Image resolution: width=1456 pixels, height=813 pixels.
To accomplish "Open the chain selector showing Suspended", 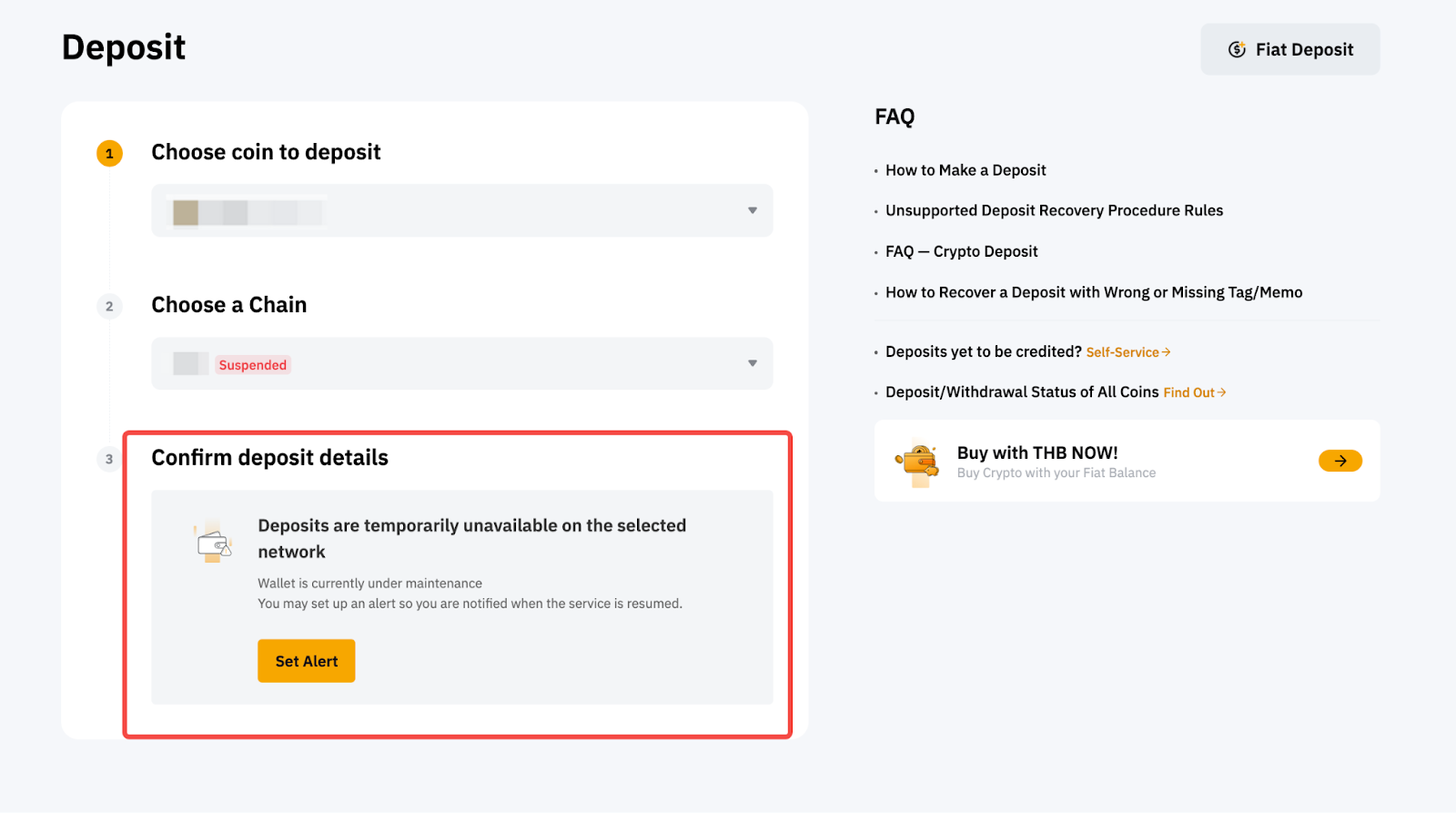I will pos(461,364).
